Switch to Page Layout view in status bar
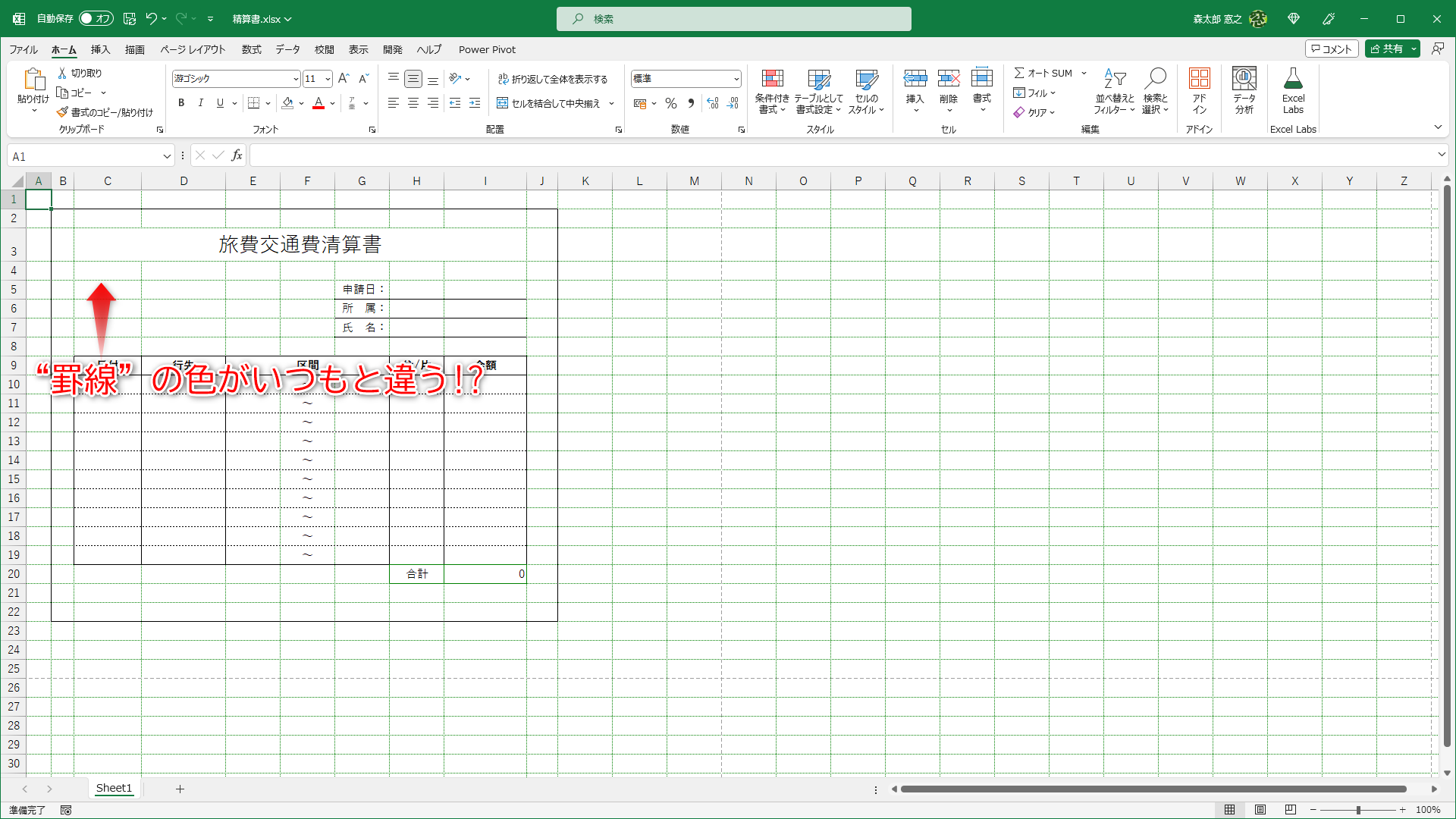The width and height of the screenshot is (1456, 819). pyautogui.click(x=1260, y=810)
